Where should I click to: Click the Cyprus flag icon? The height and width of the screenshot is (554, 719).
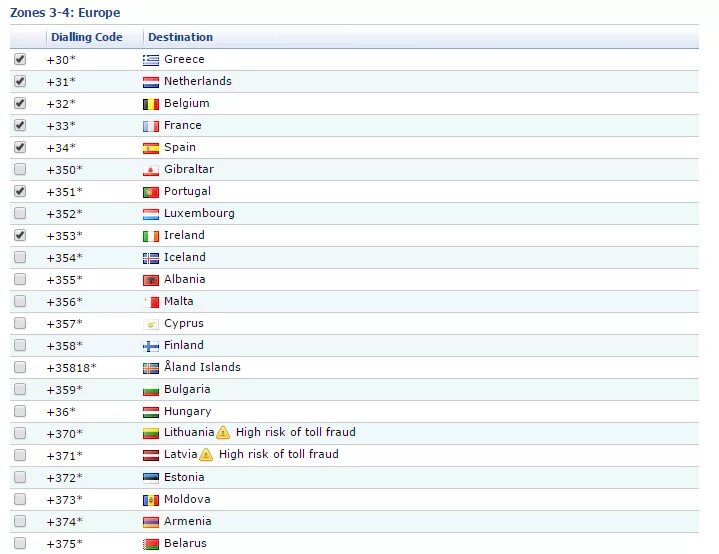(151, 324)
